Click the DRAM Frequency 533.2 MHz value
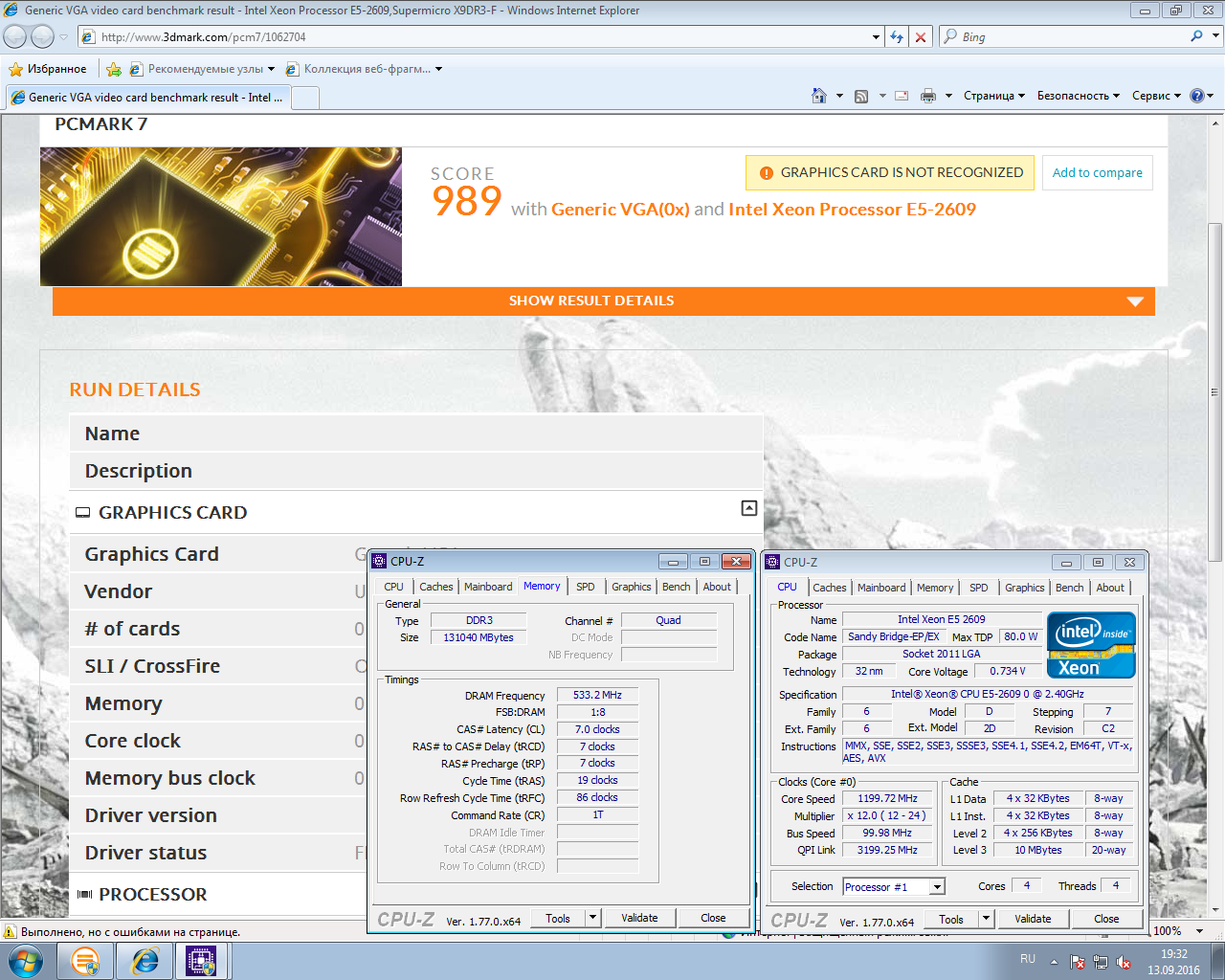Screen dimensions: 1225x980 [x=597, y=695]
